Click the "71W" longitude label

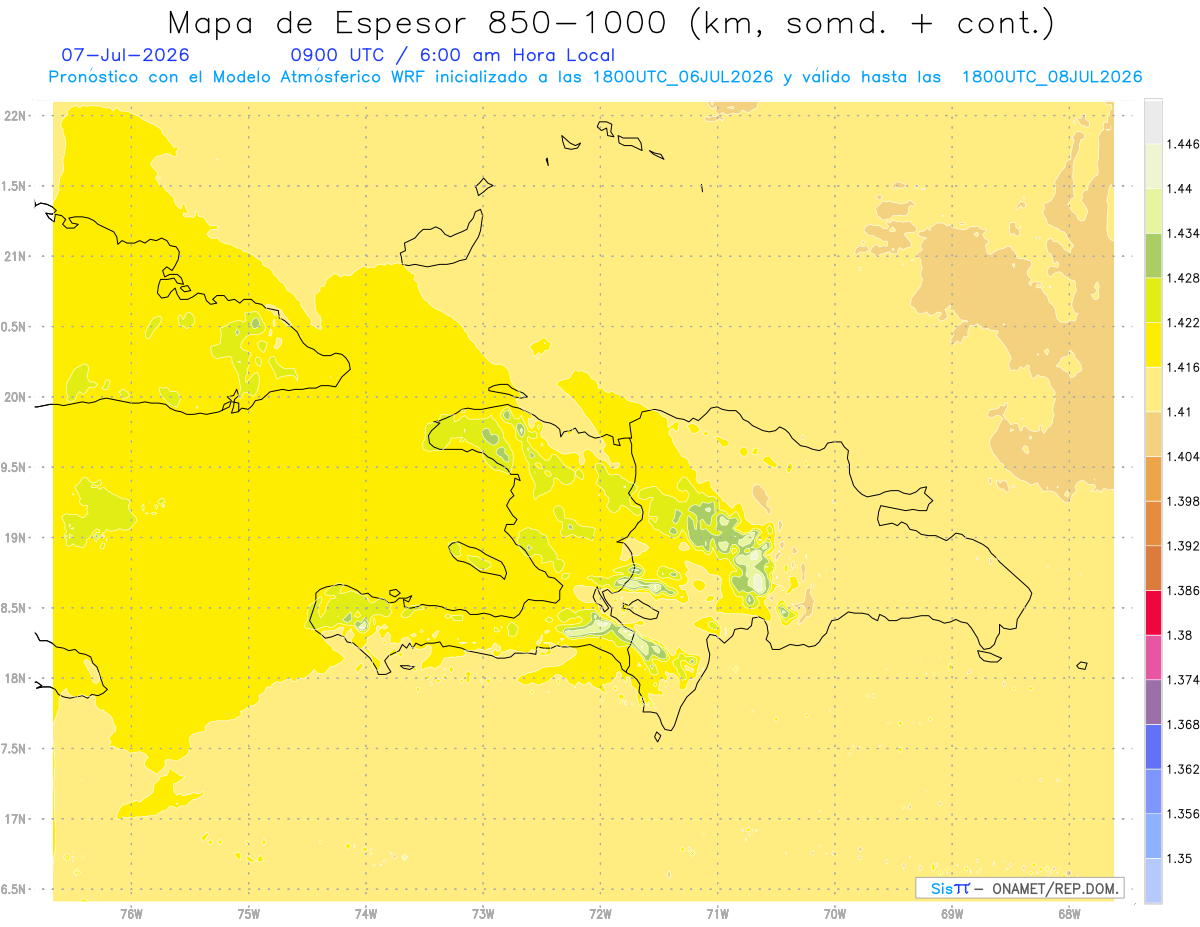pyautogui.click(x=717, y=914)
